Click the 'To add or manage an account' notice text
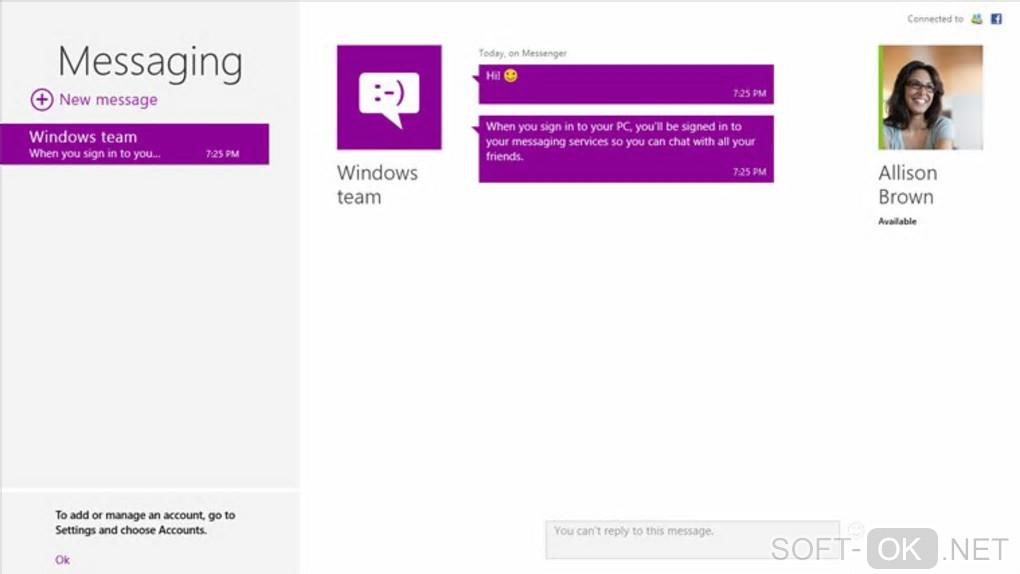Viewport: 1020px width, 574px height. (x=145, y=523)
